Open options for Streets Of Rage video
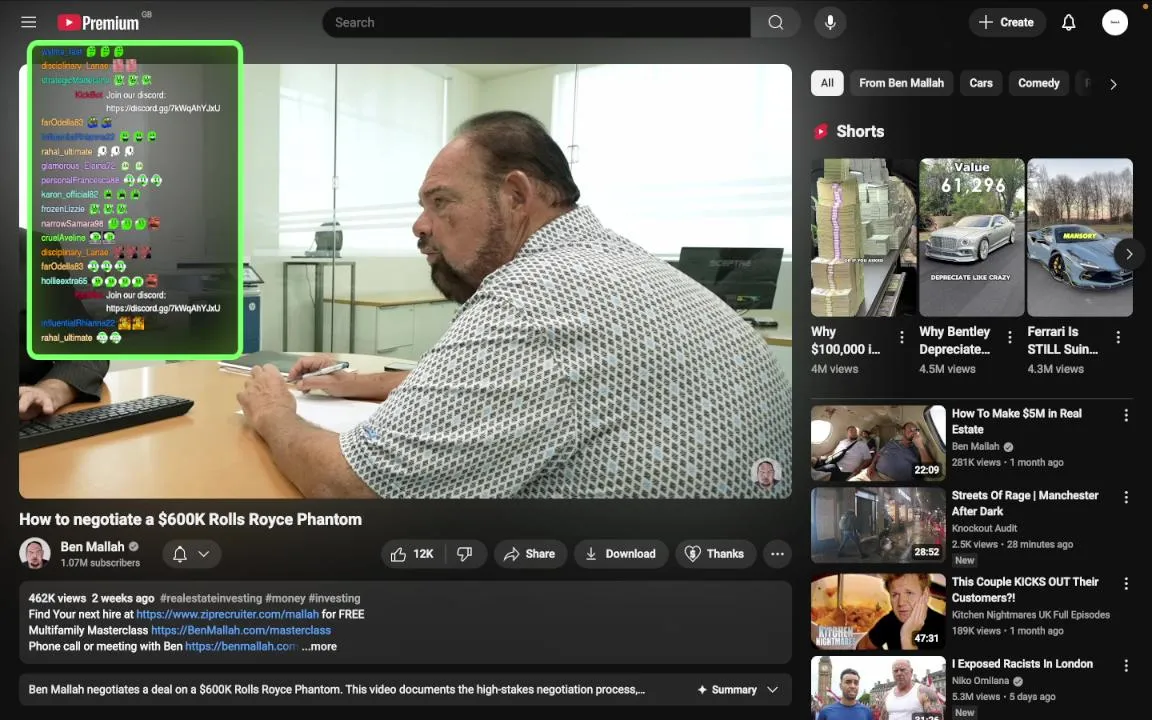 tap(1126, 497)
